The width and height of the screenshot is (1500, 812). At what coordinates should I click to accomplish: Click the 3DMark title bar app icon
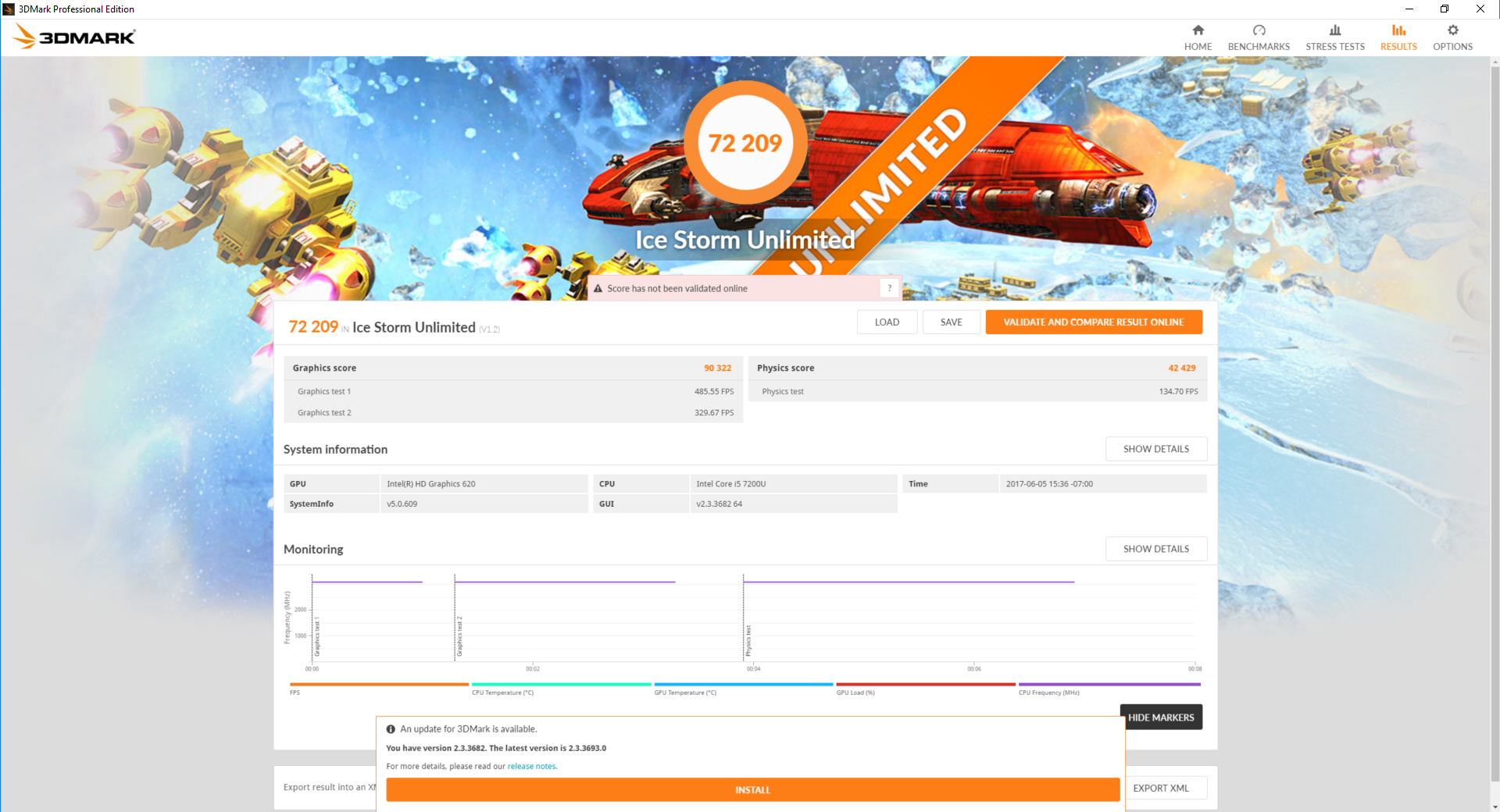pyautogui.click(x=9, y=9)
